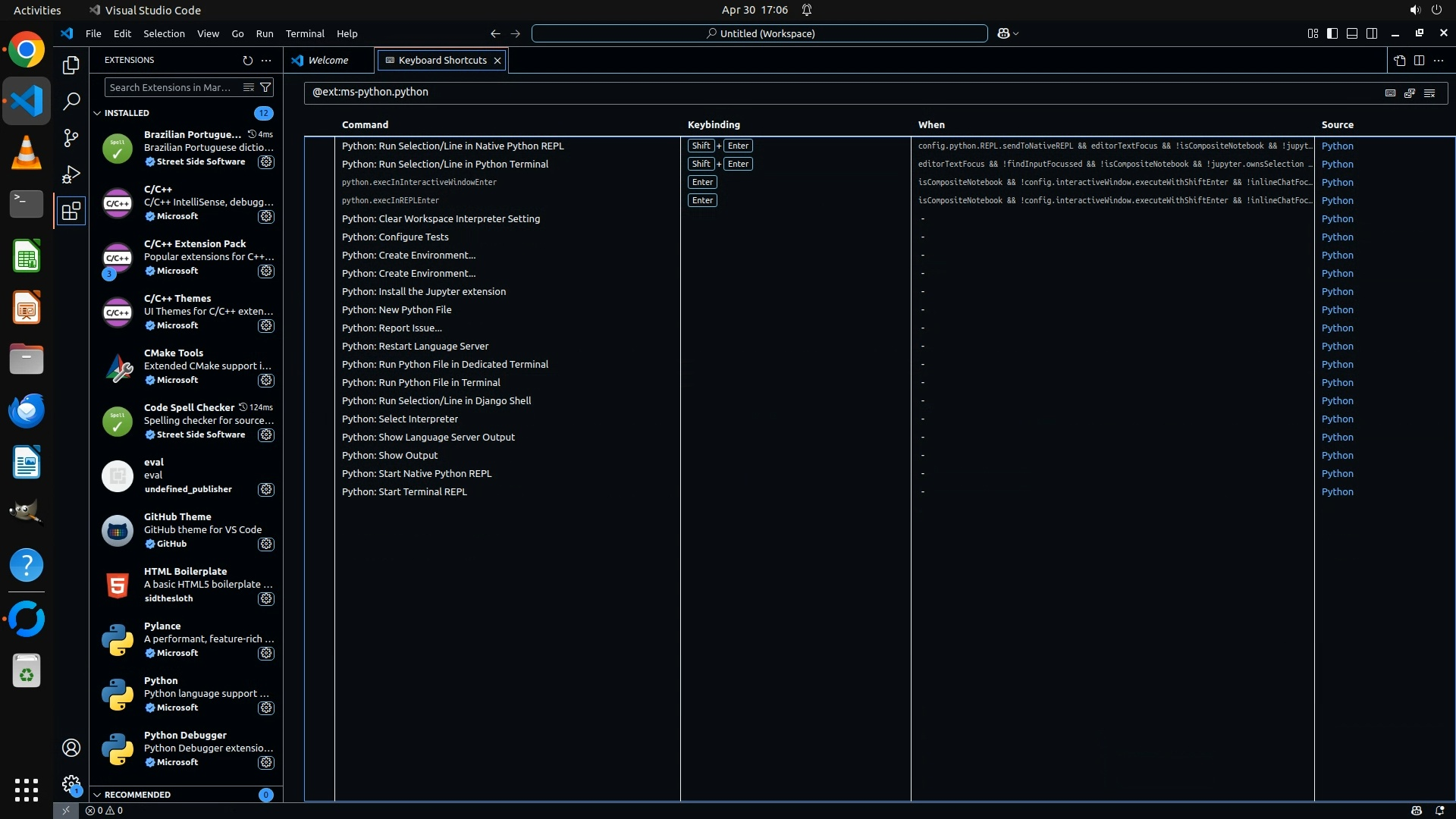Open the Search view icon
Image resolution: width=1456 pixels, height=819 pixels.
tap(71, 101)
